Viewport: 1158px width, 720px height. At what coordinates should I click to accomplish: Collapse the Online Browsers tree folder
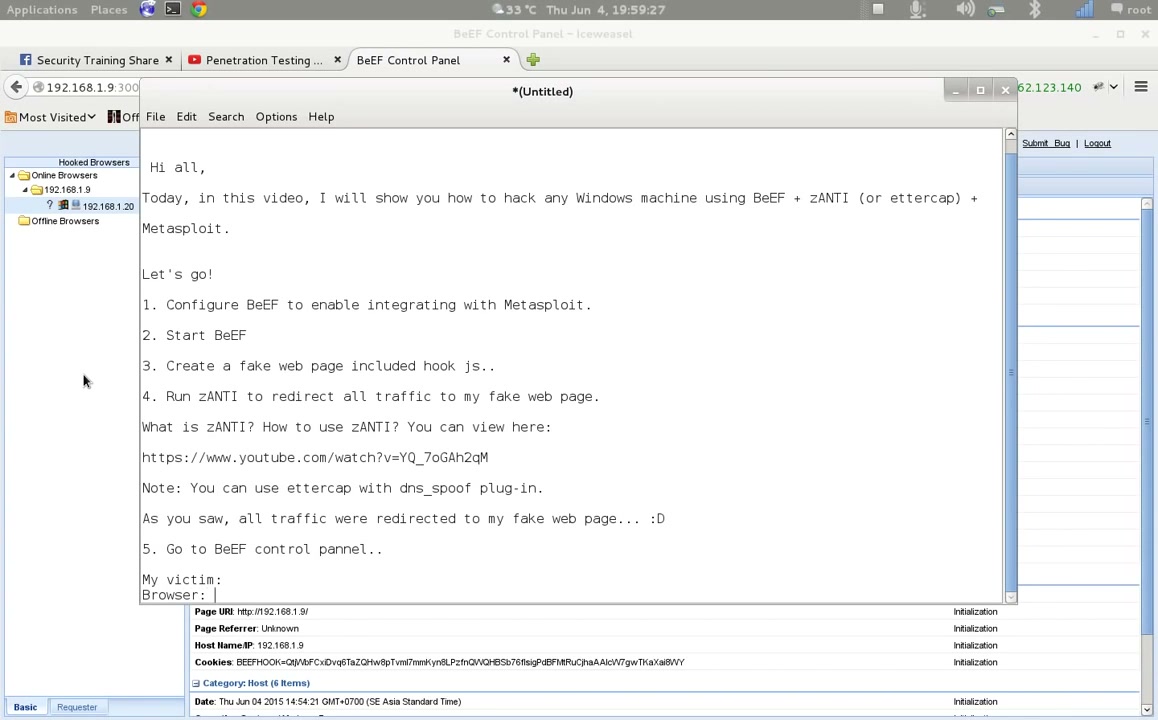click(13, 176)
